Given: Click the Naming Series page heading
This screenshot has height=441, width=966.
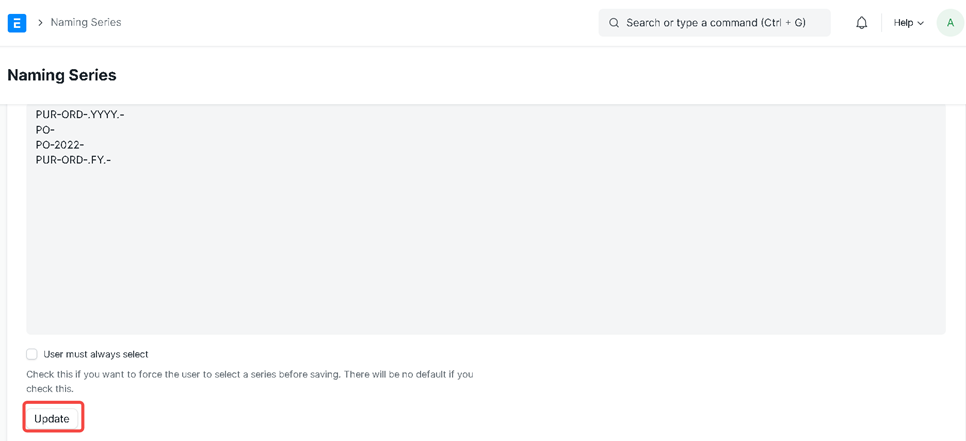Looking at the screenshot, I should 62,75.
